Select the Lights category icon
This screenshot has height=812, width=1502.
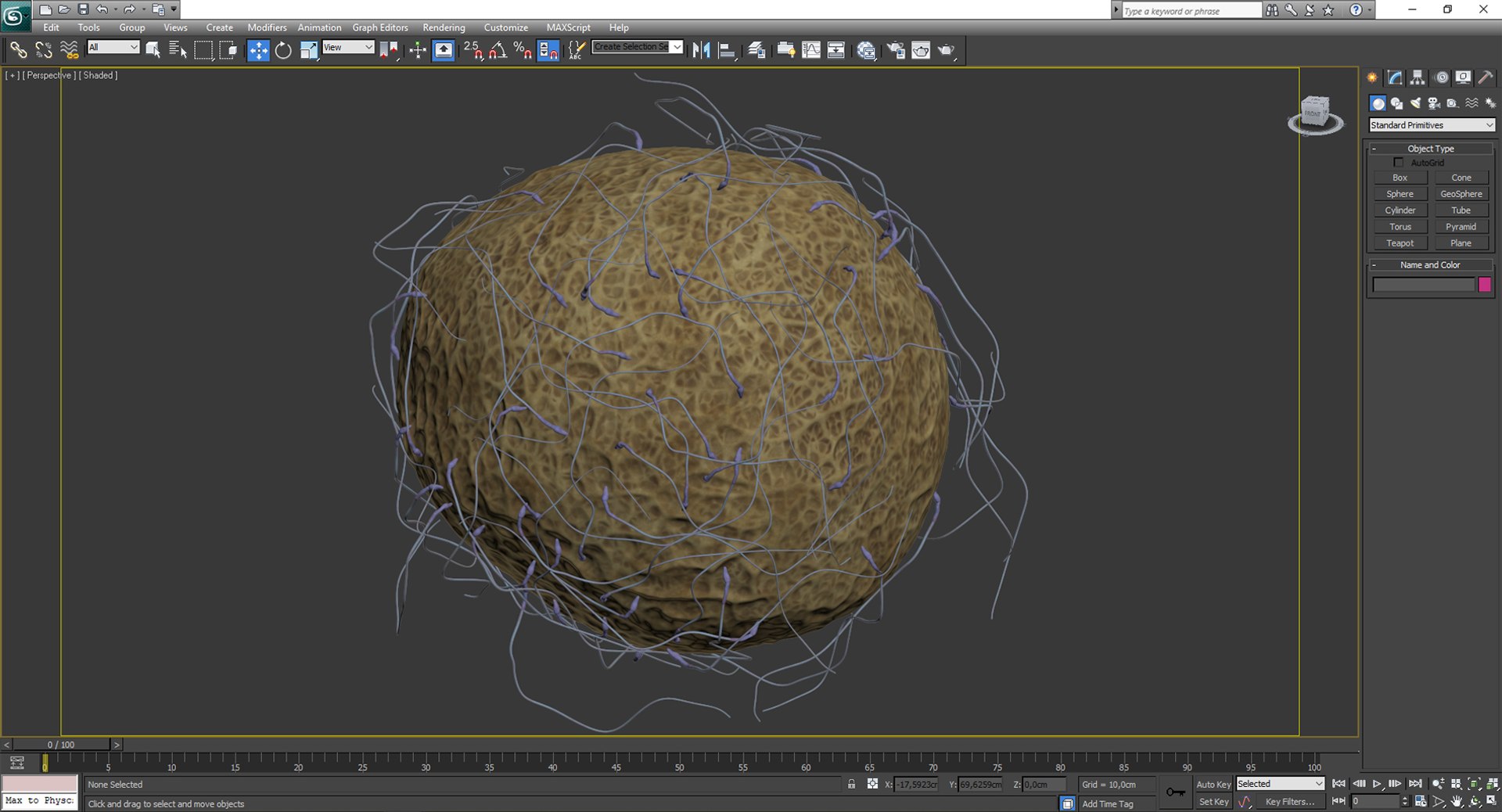point(1416,103)
